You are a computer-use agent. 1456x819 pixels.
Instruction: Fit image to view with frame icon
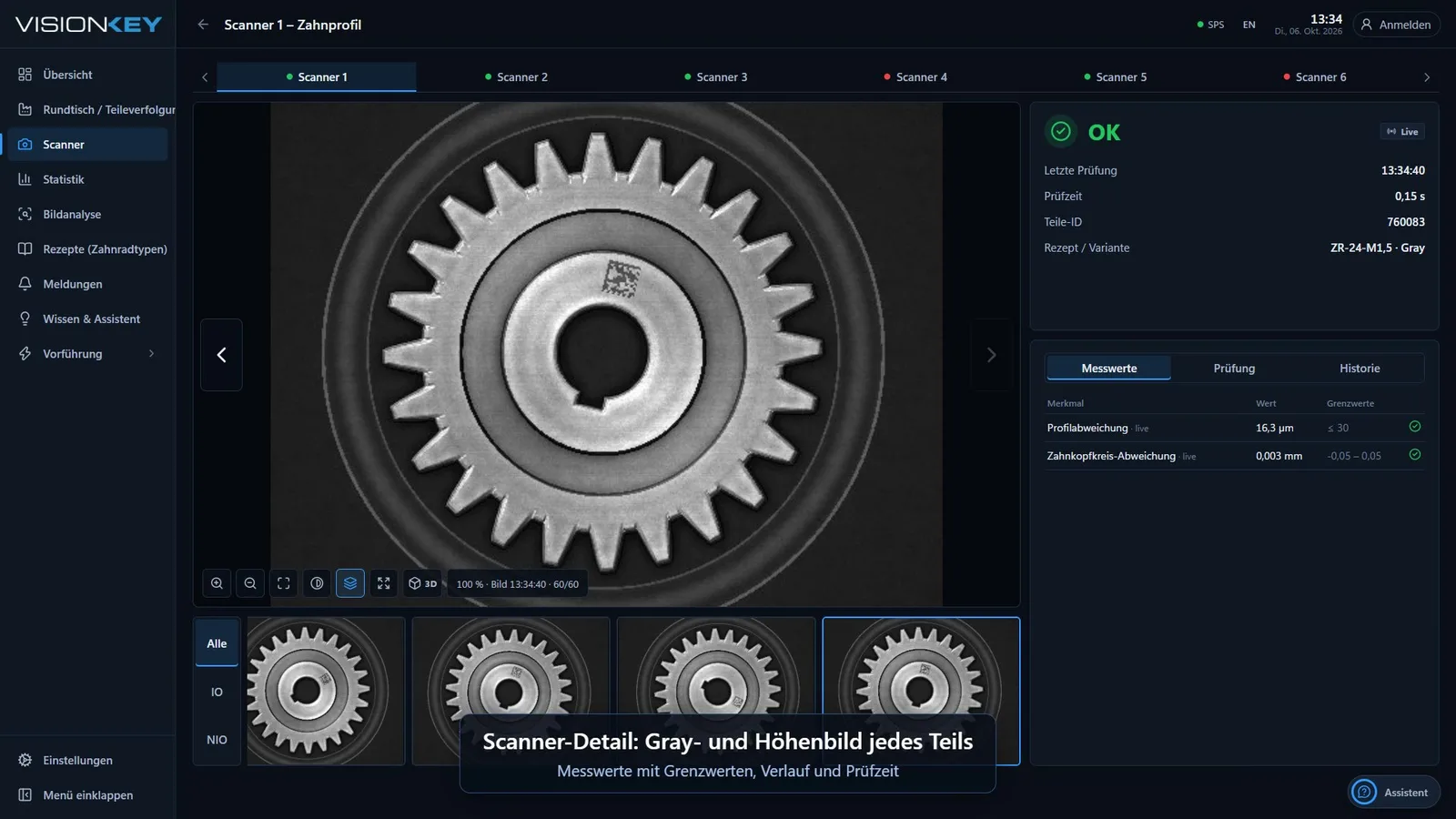[284, 583]
